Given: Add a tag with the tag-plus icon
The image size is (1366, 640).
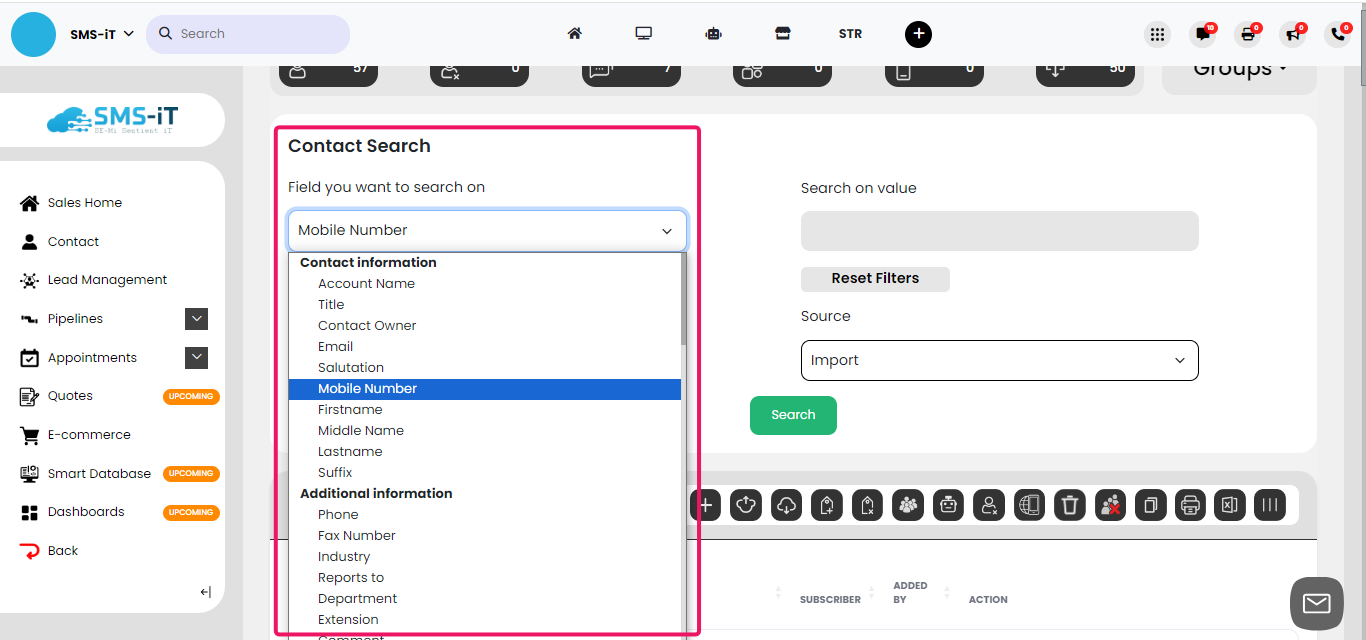Looking at the screenshot, I should [x=826, y=505].
